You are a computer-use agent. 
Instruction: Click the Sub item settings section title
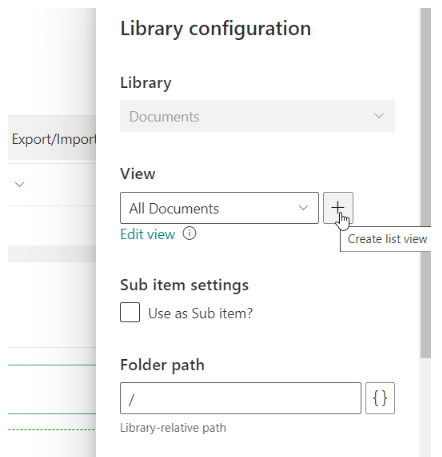click(184, 285)
